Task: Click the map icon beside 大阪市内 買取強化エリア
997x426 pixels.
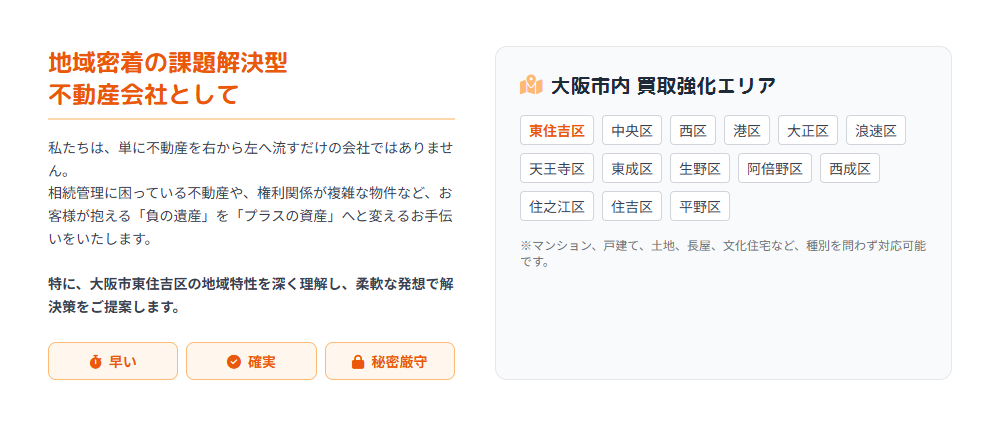Action: (x=531, y=85)
